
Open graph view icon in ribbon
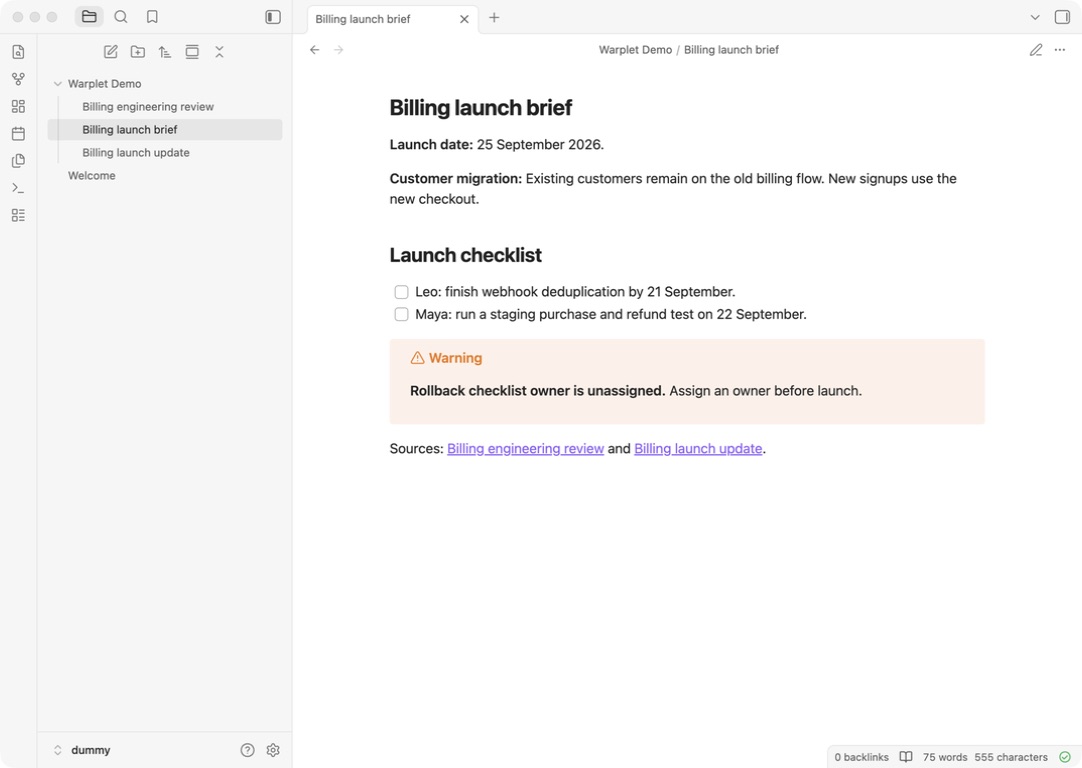[19, 79]
